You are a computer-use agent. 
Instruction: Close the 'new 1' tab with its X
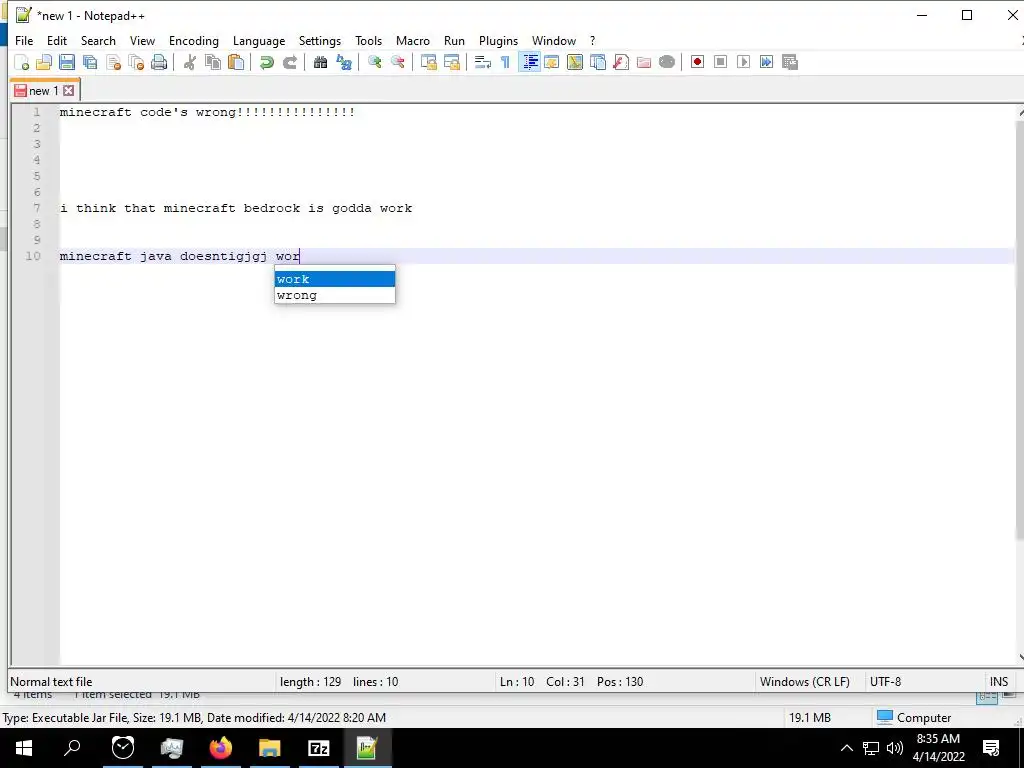point(69,91)
